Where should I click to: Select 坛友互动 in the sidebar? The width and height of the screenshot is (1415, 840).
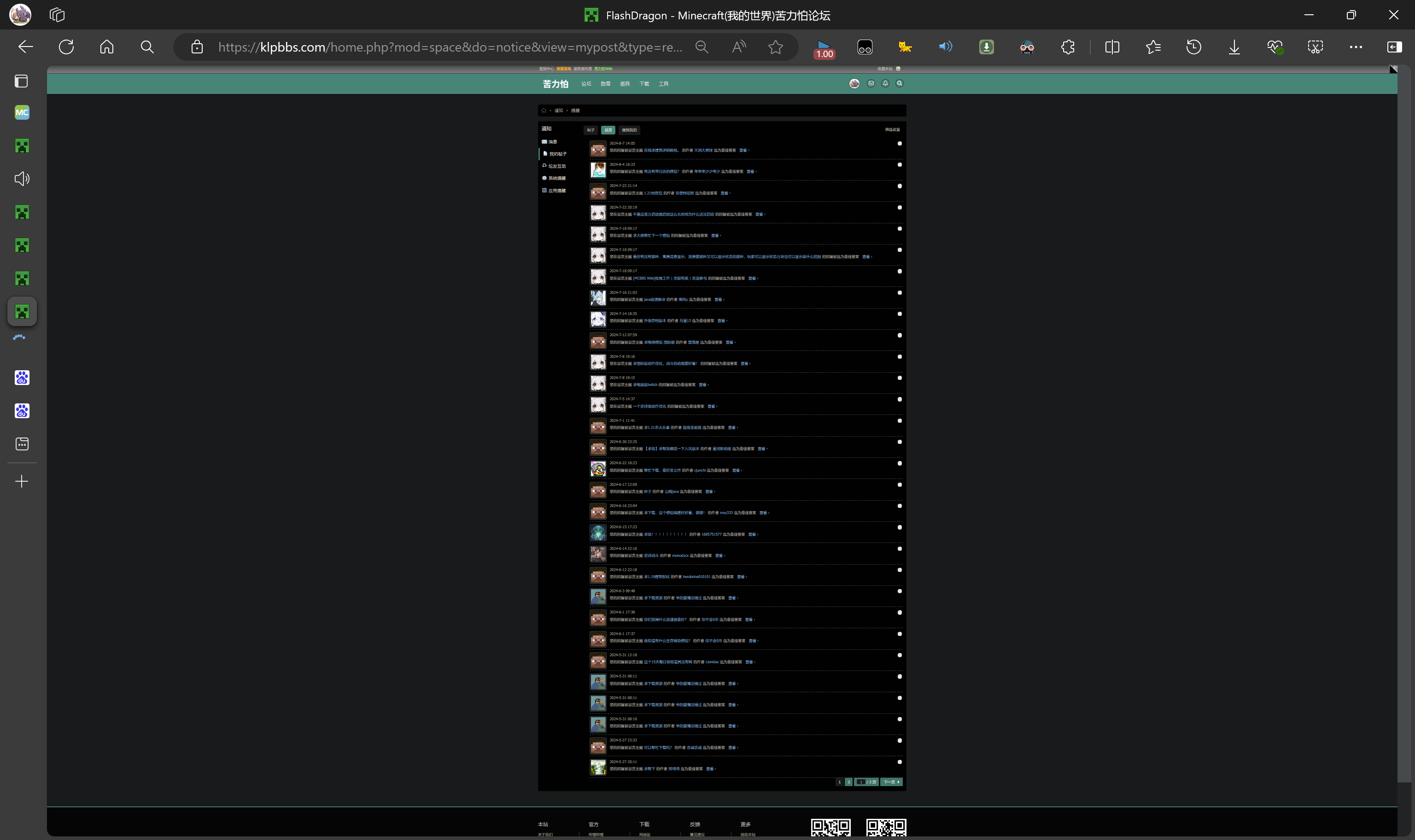click(554, 166)
